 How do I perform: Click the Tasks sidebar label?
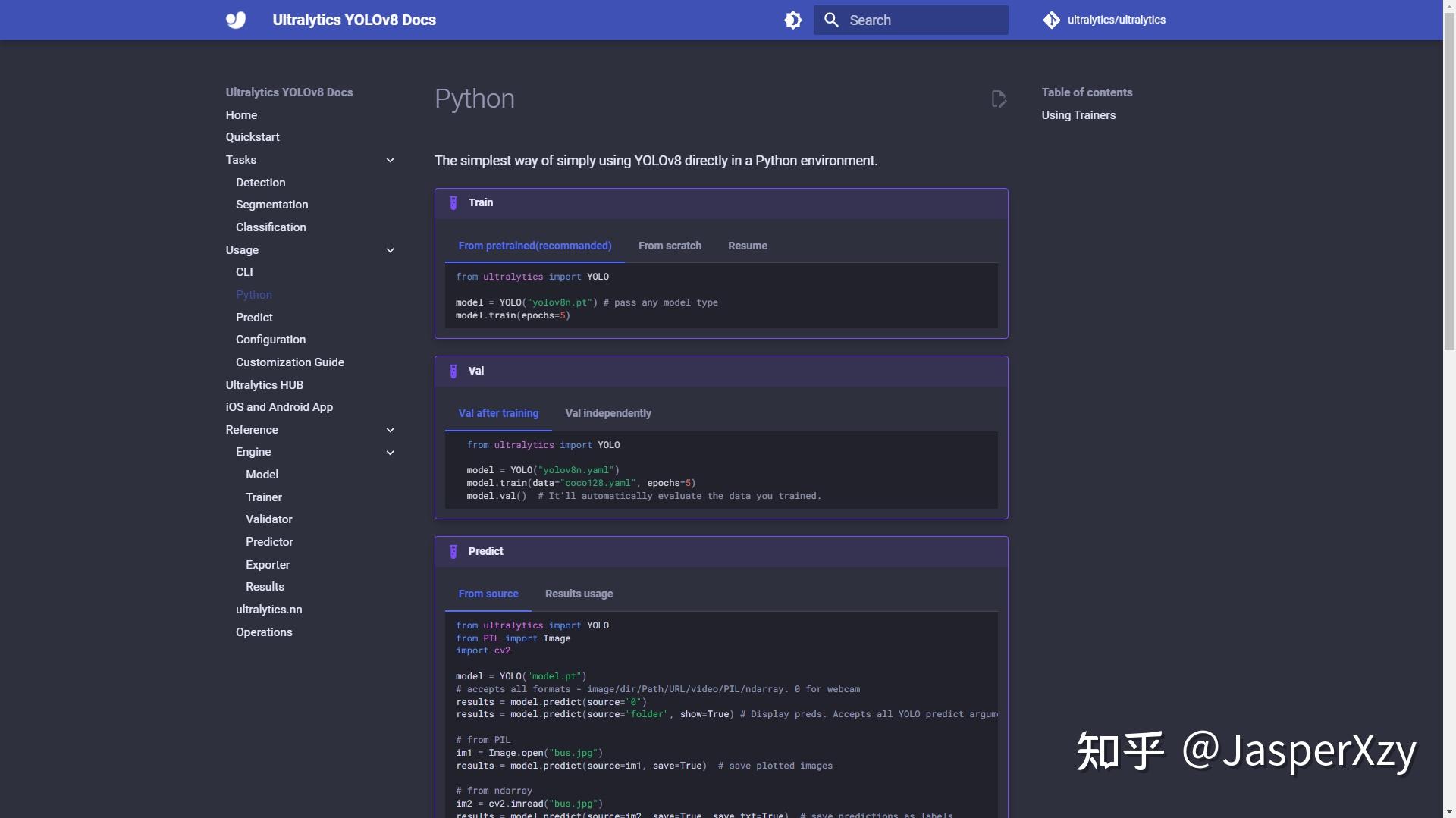pos(241,160)
